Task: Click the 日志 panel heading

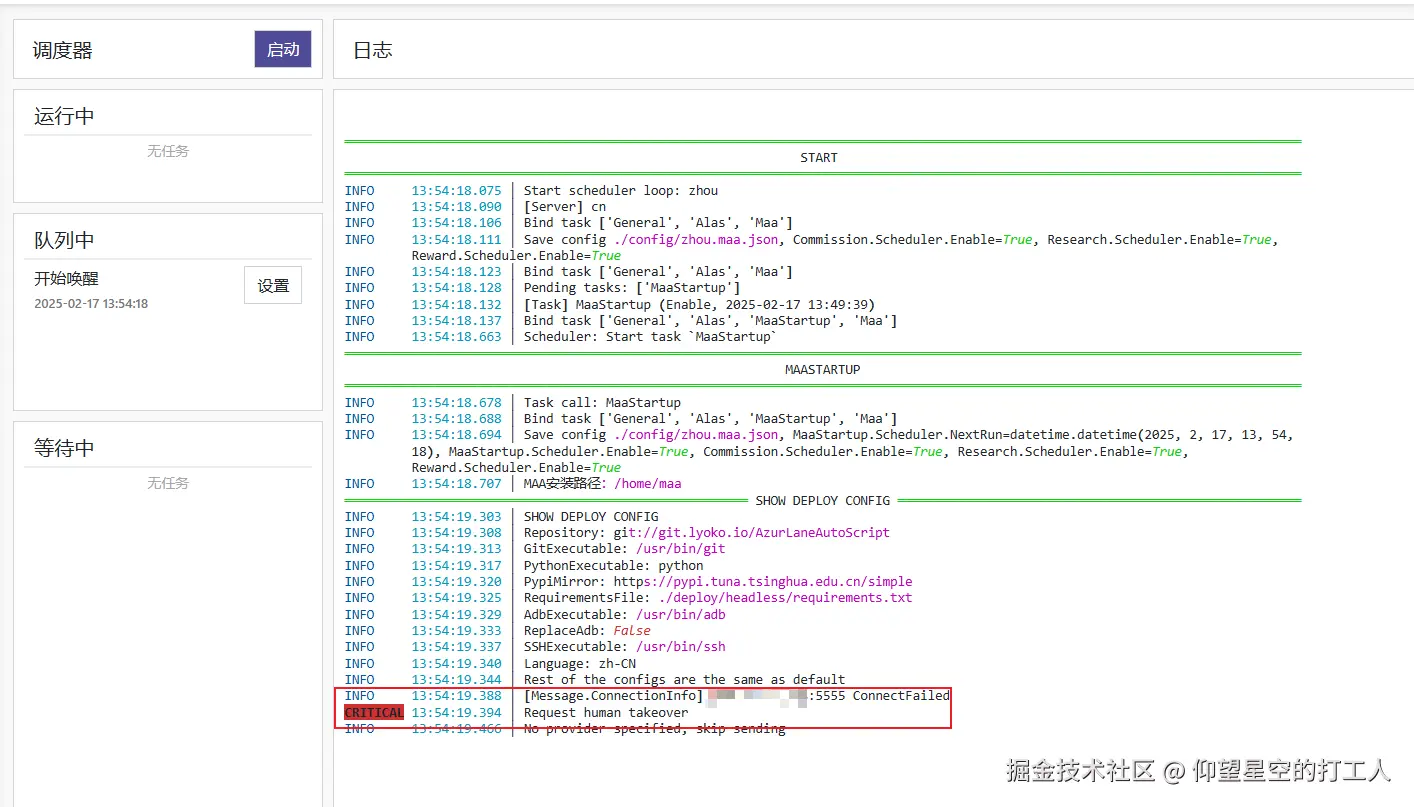Action: [x=373, y=50]
